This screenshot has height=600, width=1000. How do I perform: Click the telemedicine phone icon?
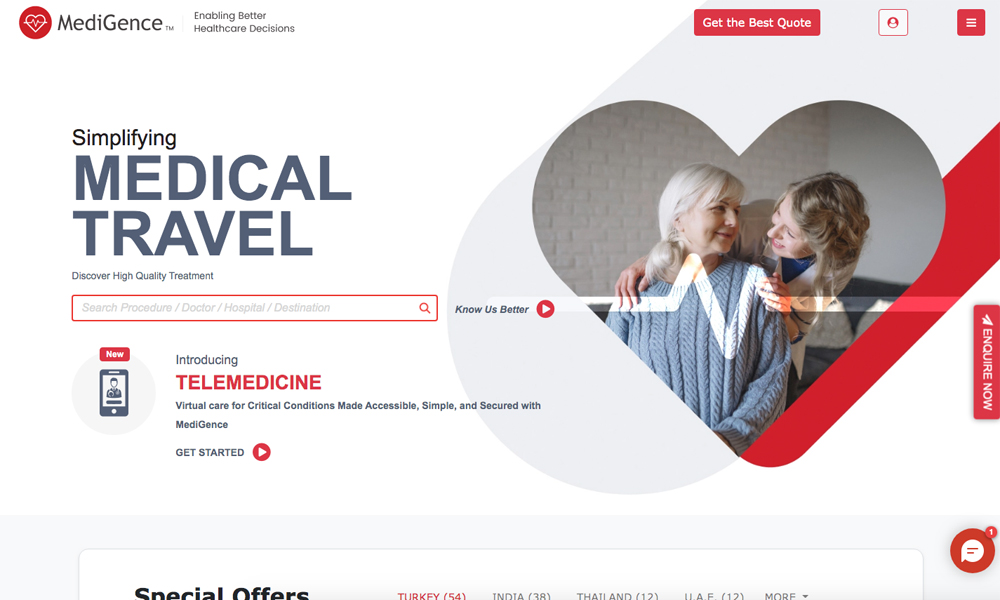coord(114,393)
